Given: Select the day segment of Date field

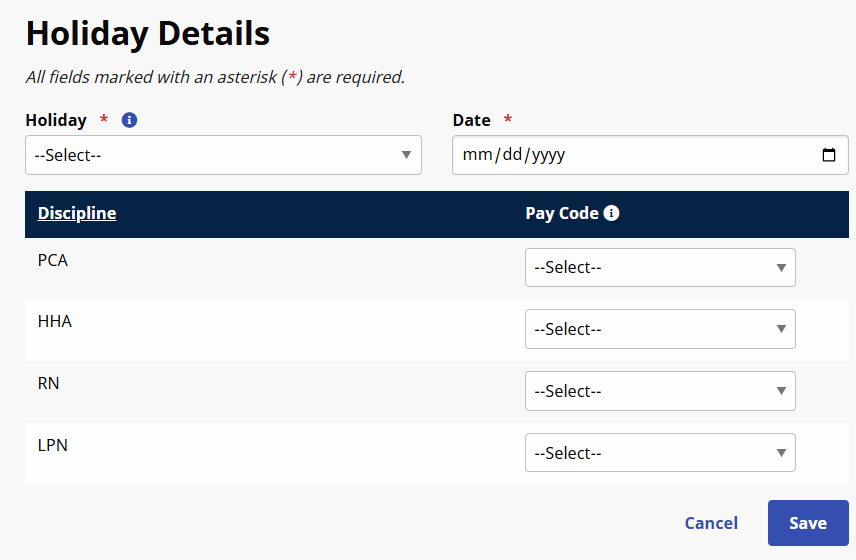Looking at the screenshot, I should click(x=511, y=155).
